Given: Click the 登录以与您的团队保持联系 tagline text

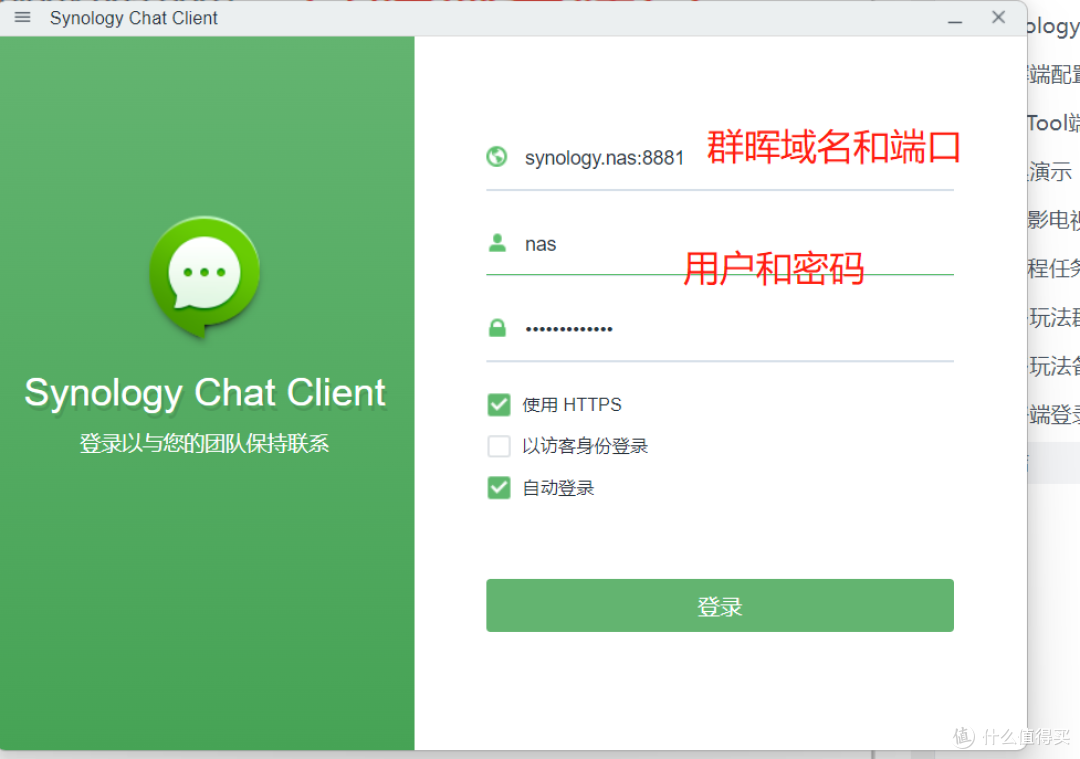Looking at the screenshot, I should click(x=204, y=443).
